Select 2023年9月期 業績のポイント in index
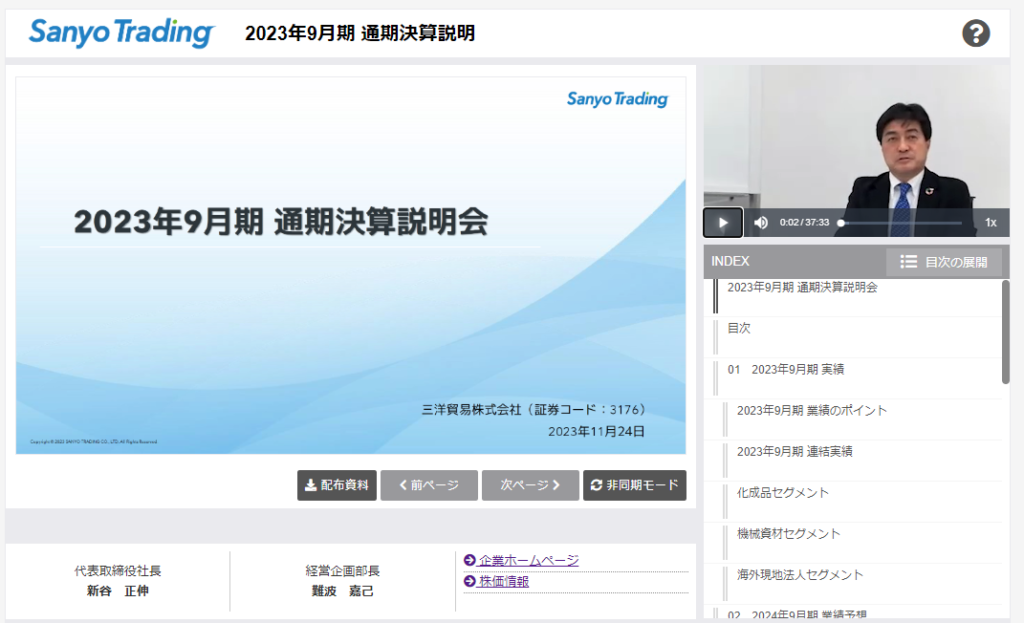The image size is (1024, 623). [x=811, y=410]
